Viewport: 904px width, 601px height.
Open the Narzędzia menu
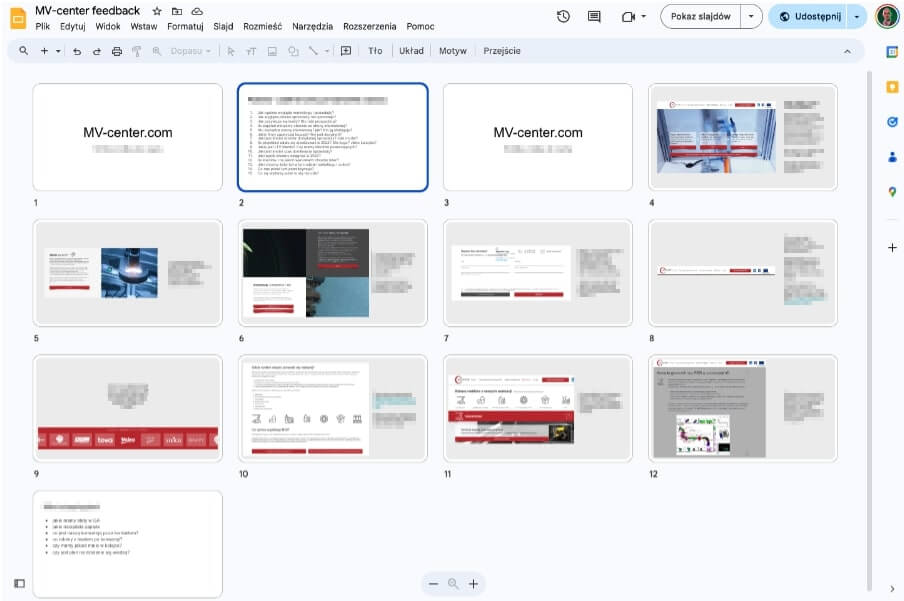[312, 26]
